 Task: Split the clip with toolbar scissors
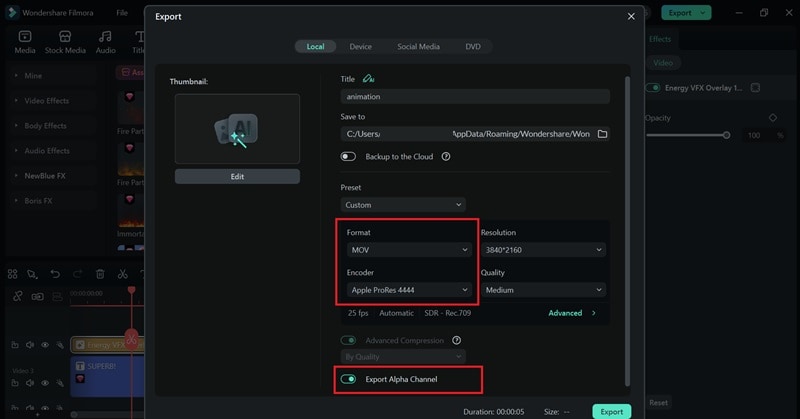click(122, 274)
